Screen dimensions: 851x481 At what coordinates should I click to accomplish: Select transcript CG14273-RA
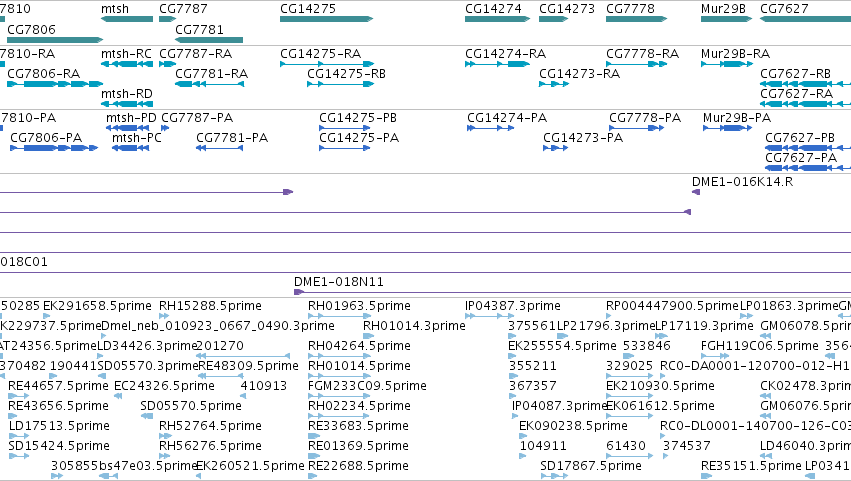[554, 84]
